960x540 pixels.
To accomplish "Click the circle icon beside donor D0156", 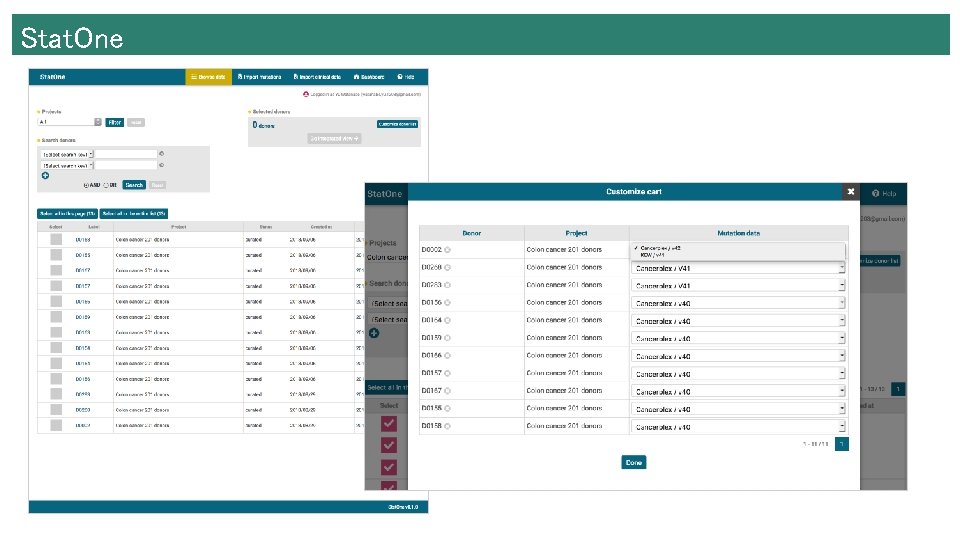I will [448, 302].
